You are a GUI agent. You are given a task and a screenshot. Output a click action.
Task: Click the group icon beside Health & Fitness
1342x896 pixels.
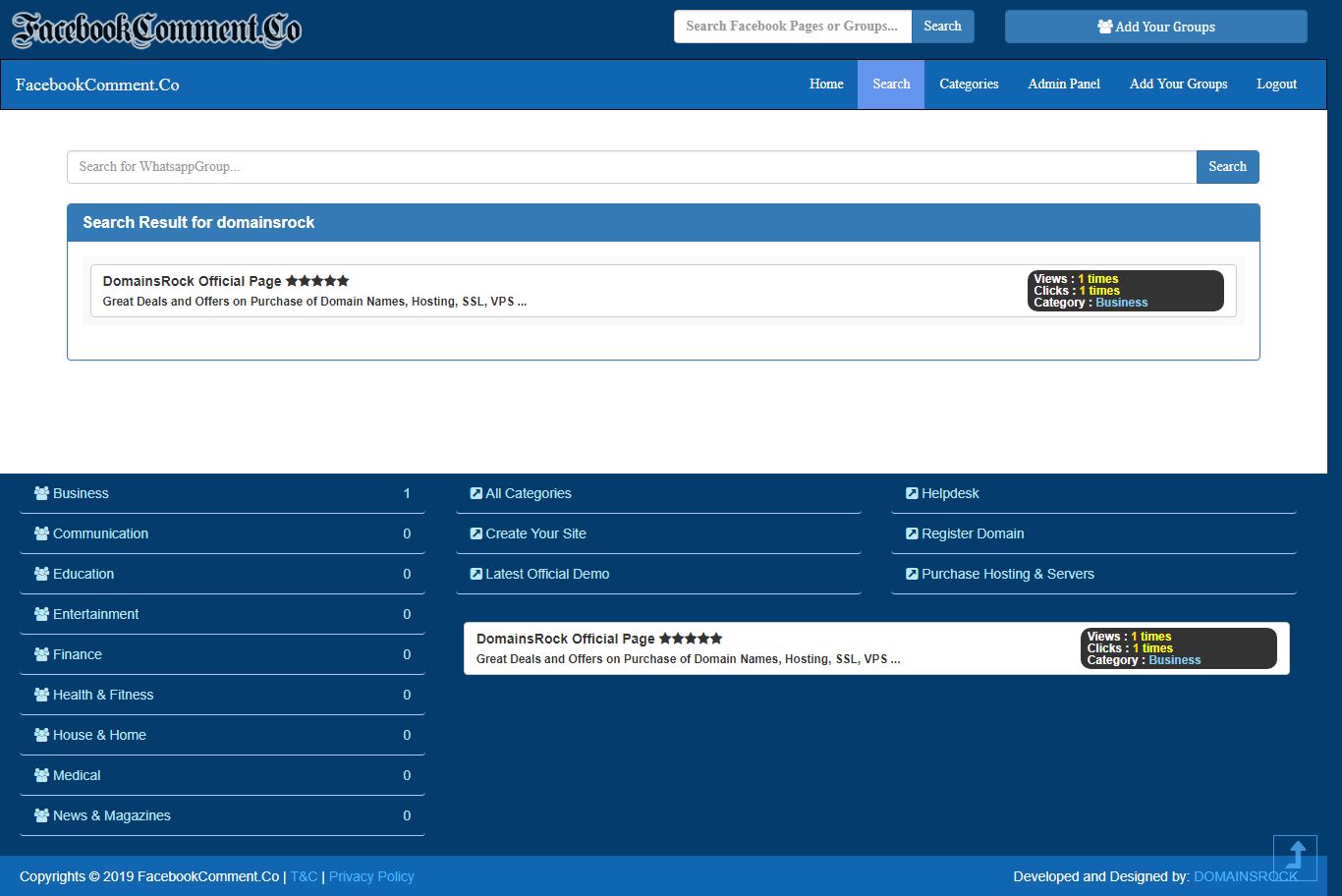[x=41, y=695]
